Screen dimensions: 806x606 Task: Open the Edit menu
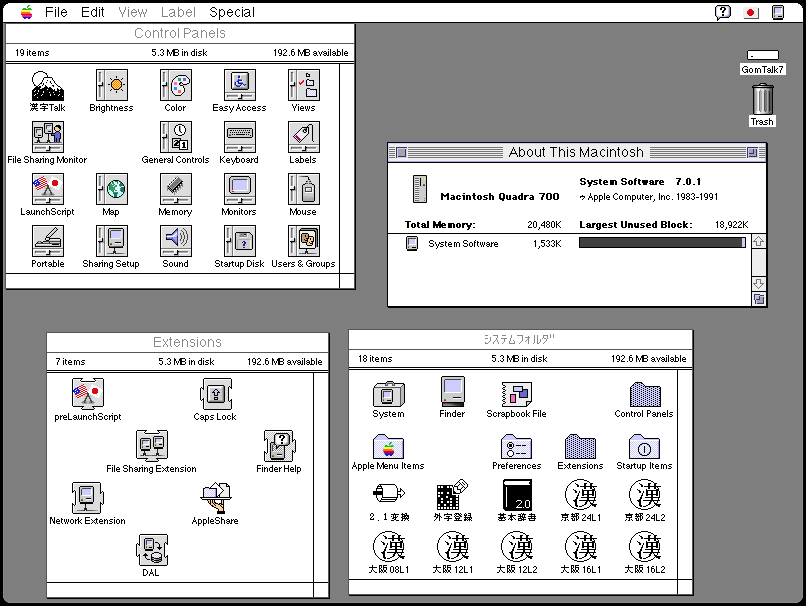coord(93,12)
